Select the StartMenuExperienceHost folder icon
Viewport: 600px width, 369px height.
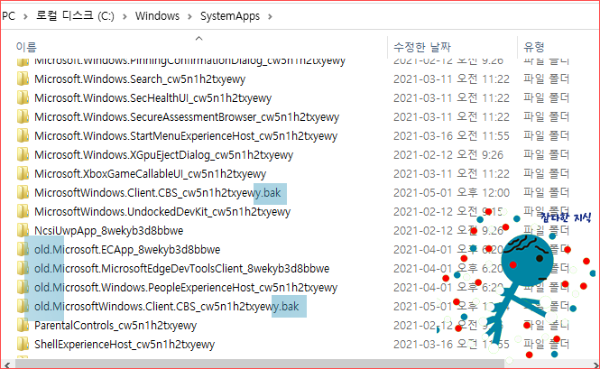click(x=23, y=136)
